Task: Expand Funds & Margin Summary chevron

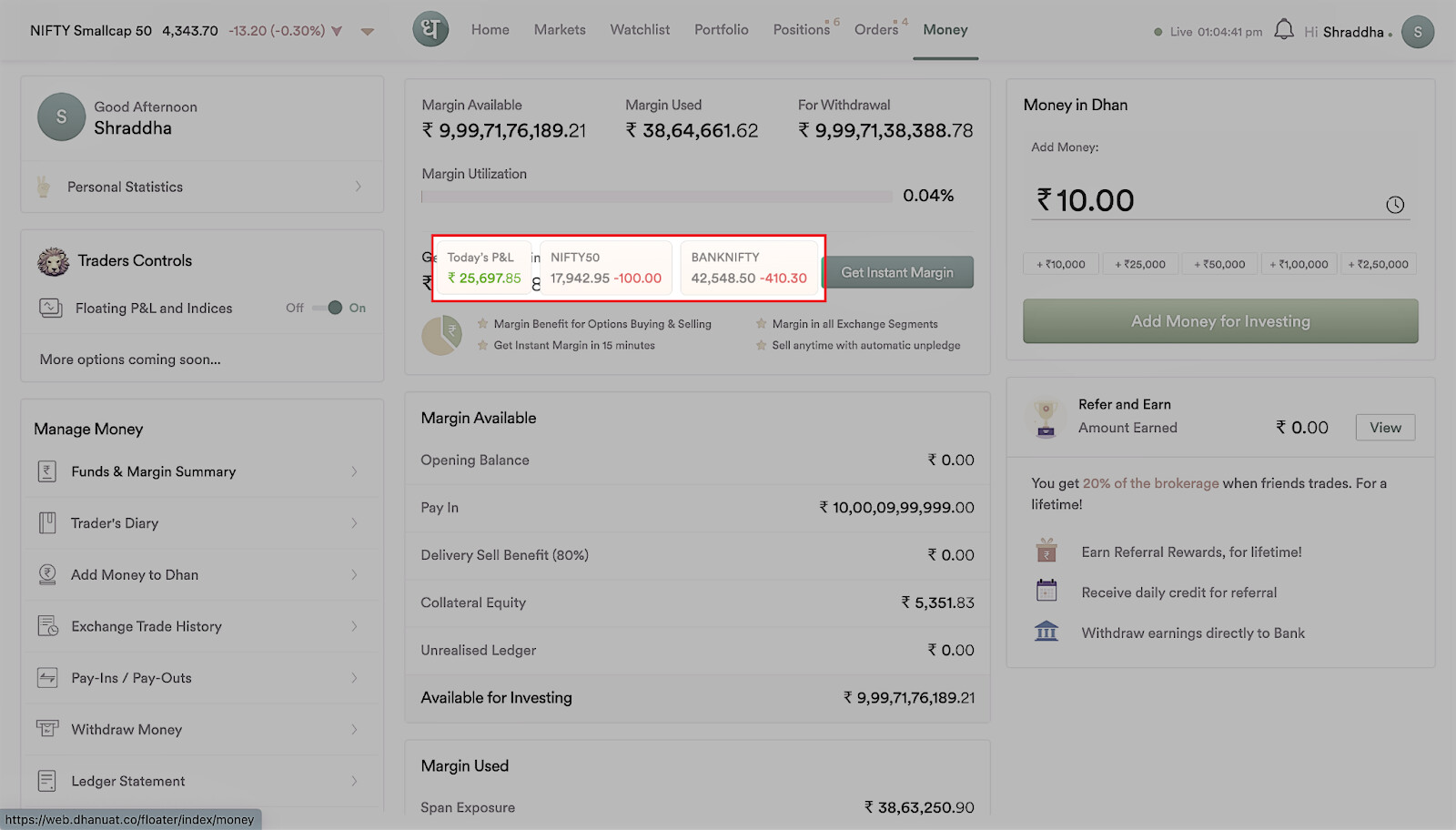Action: coord(354,471)
